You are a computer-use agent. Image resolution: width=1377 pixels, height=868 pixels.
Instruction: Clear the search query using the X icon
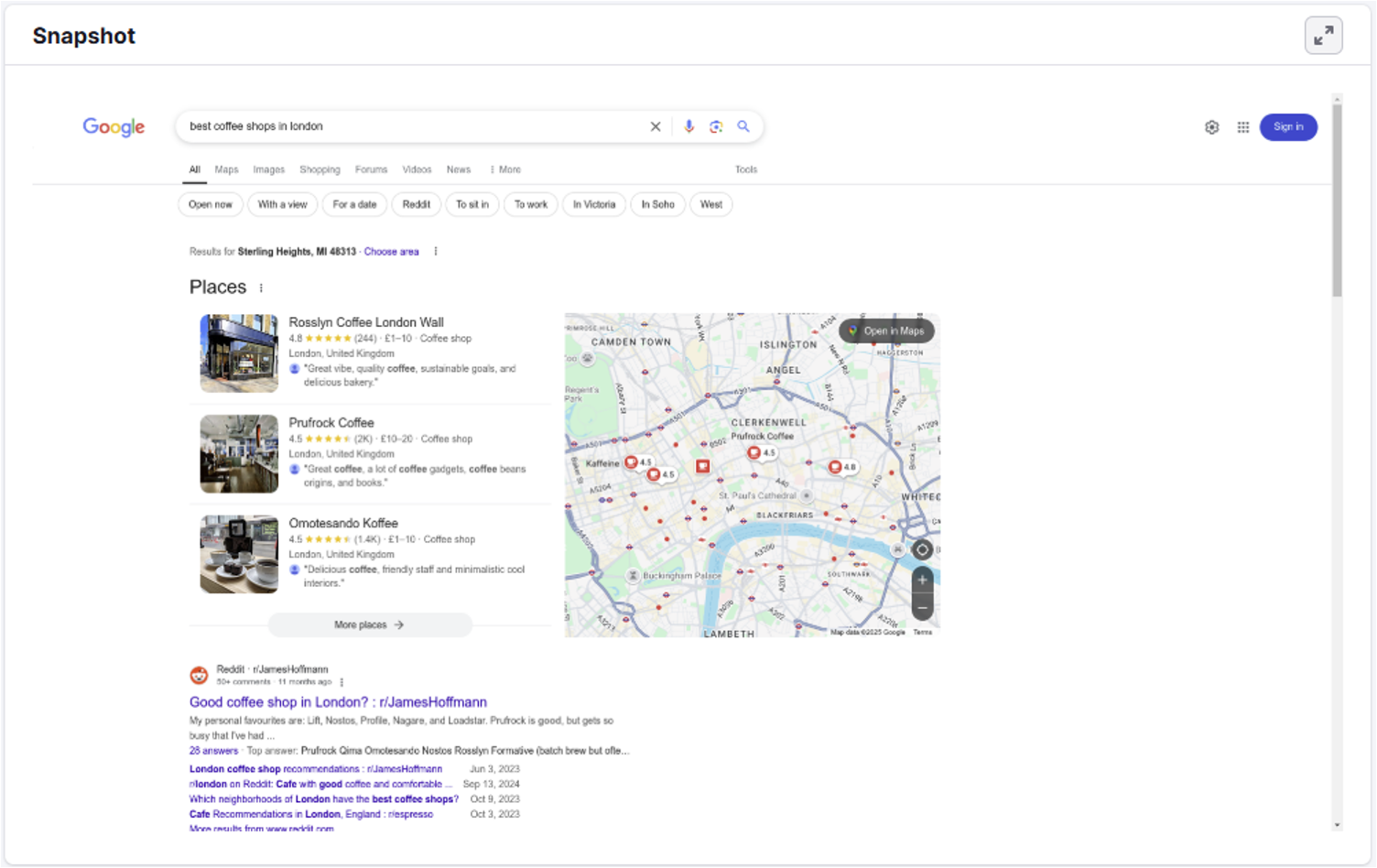[656, 126]
